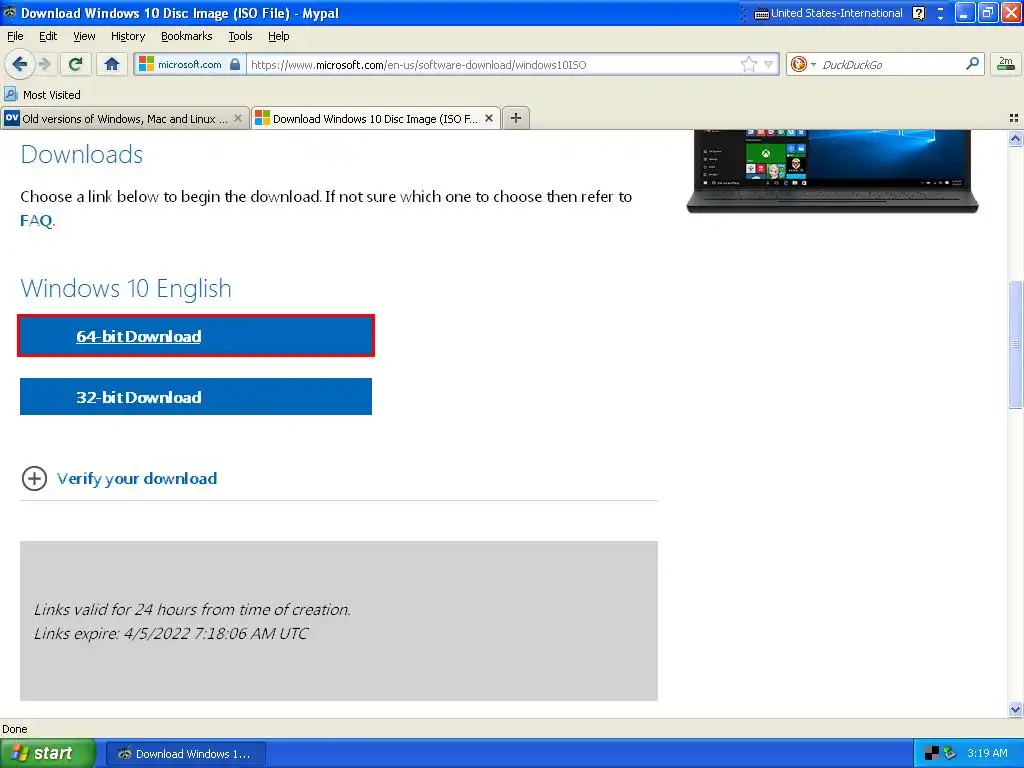Click the padlock site security icon
The image size is (1024, 768).
(235, 64)
